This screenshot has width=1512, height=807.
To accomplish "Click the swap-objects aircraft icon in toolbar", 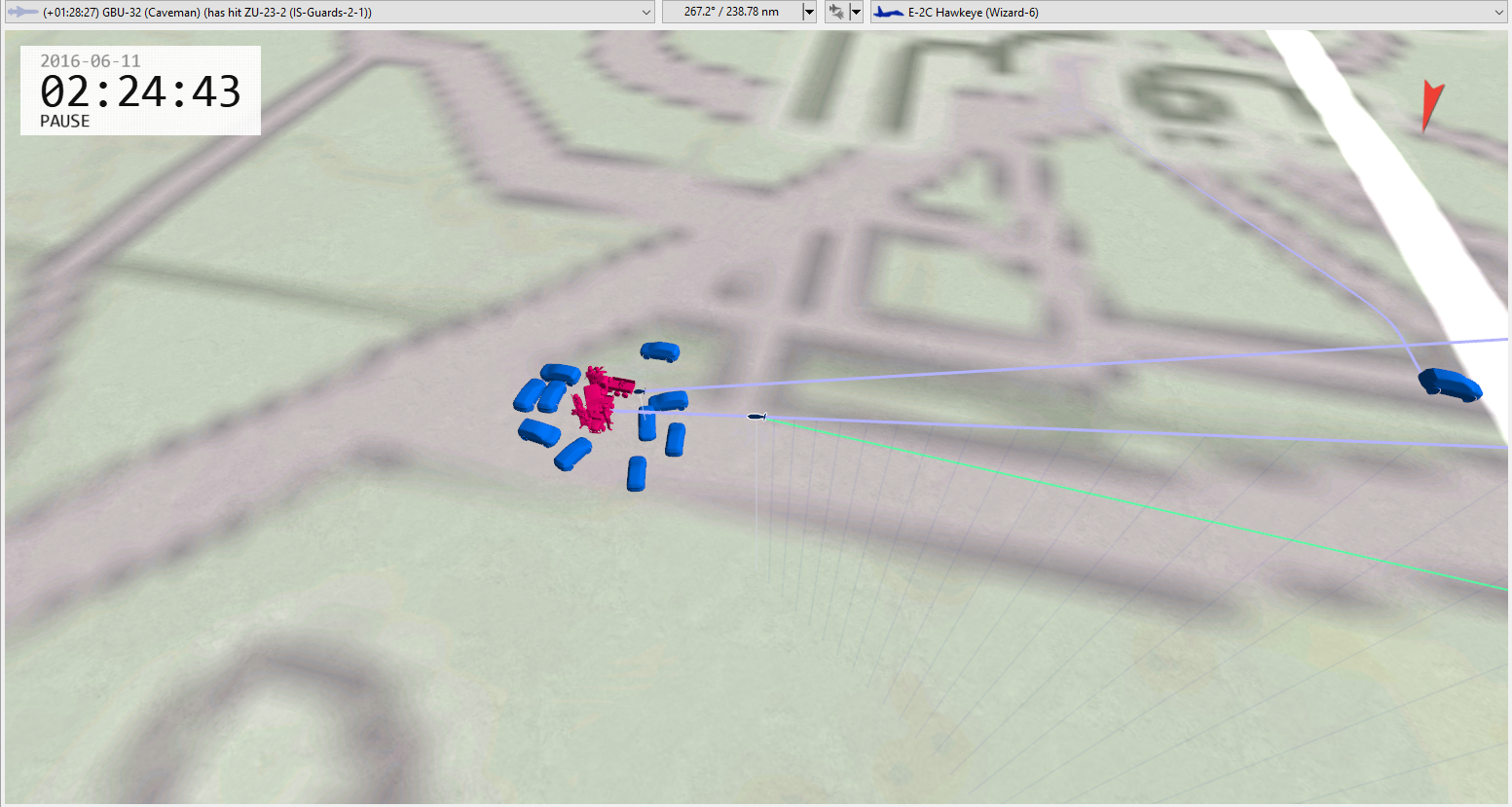I will 835,13.
